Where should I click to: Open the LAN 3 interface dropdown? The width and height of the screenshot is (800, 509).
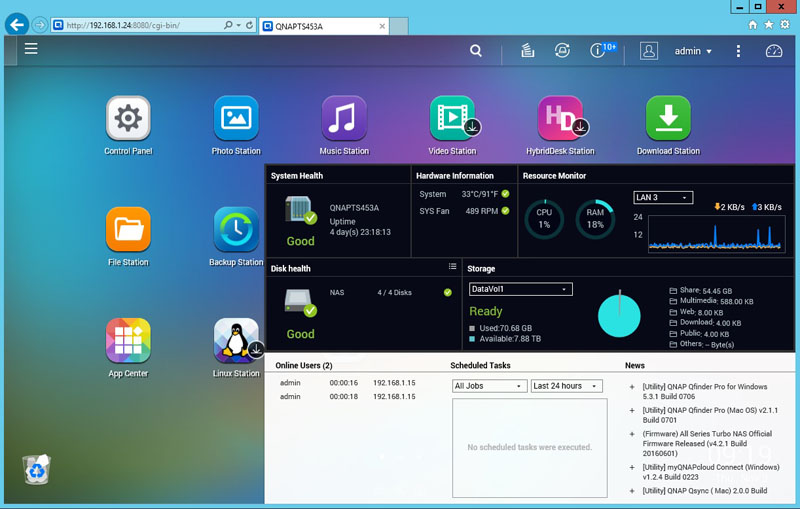[663, 198]
